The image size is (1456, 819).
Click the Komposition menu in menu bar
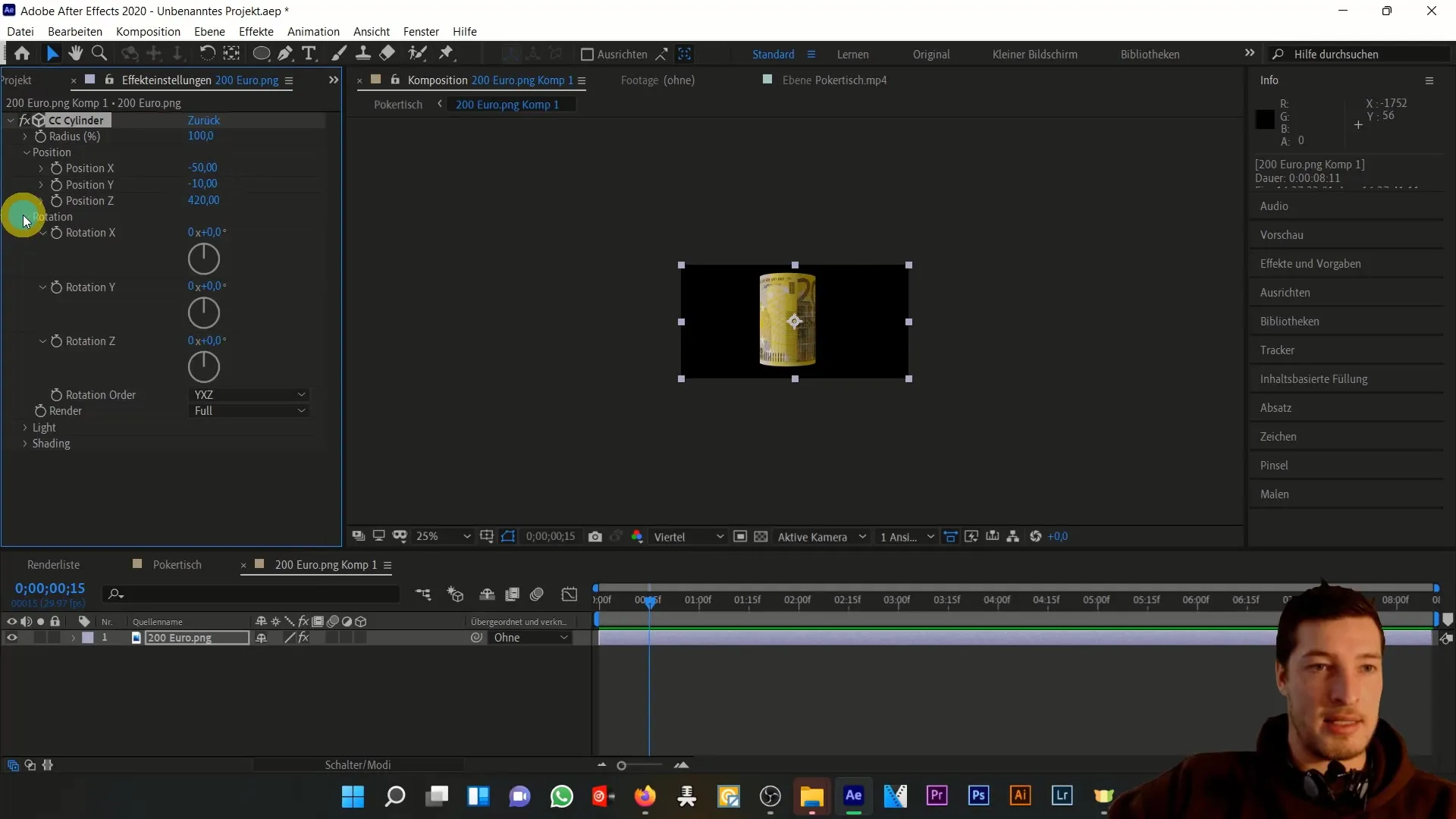[x=148, y=31]
